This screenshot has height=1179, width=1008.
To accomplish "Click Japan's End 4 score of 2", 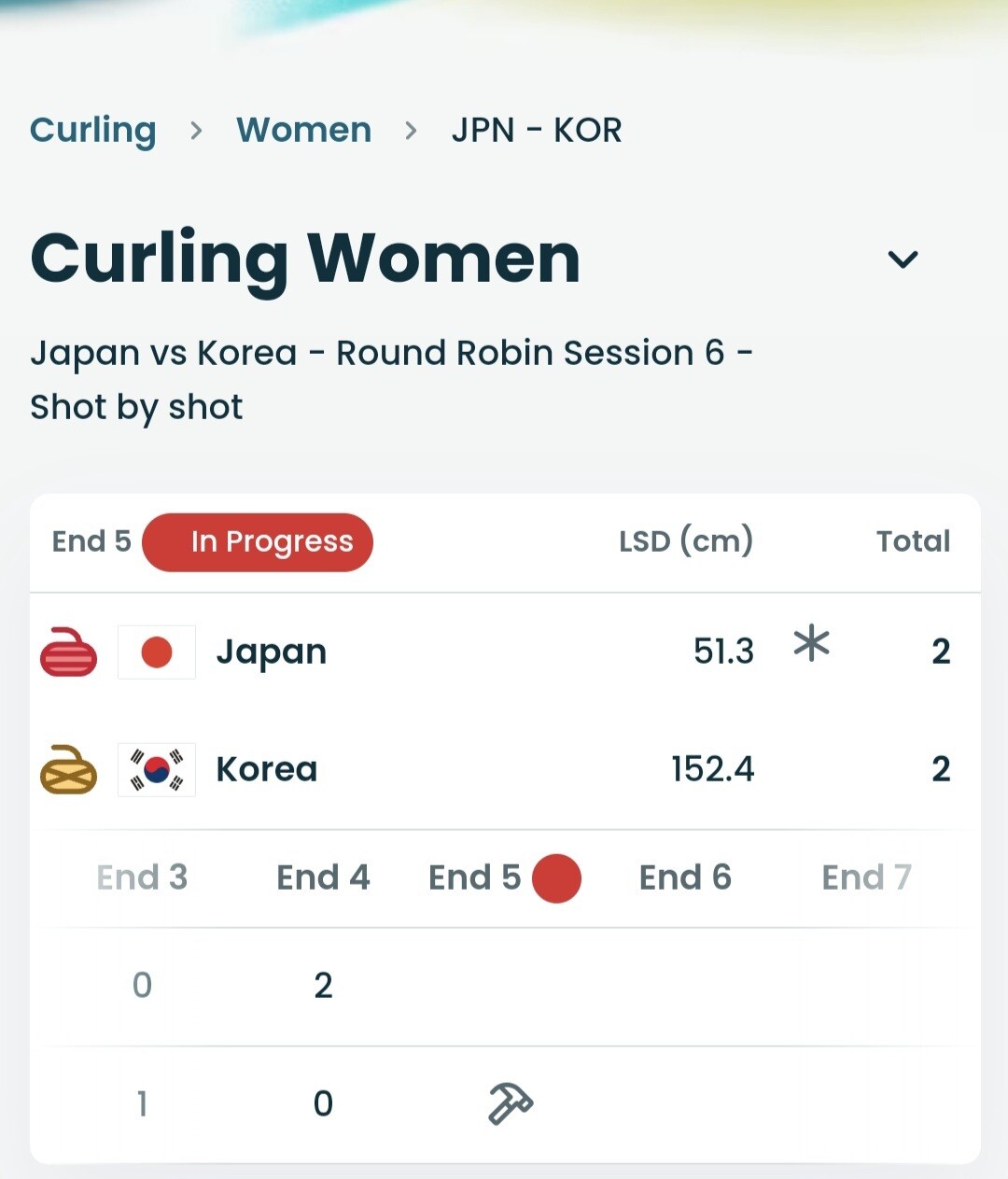I will pyautogui.click(x=323, y=986).
